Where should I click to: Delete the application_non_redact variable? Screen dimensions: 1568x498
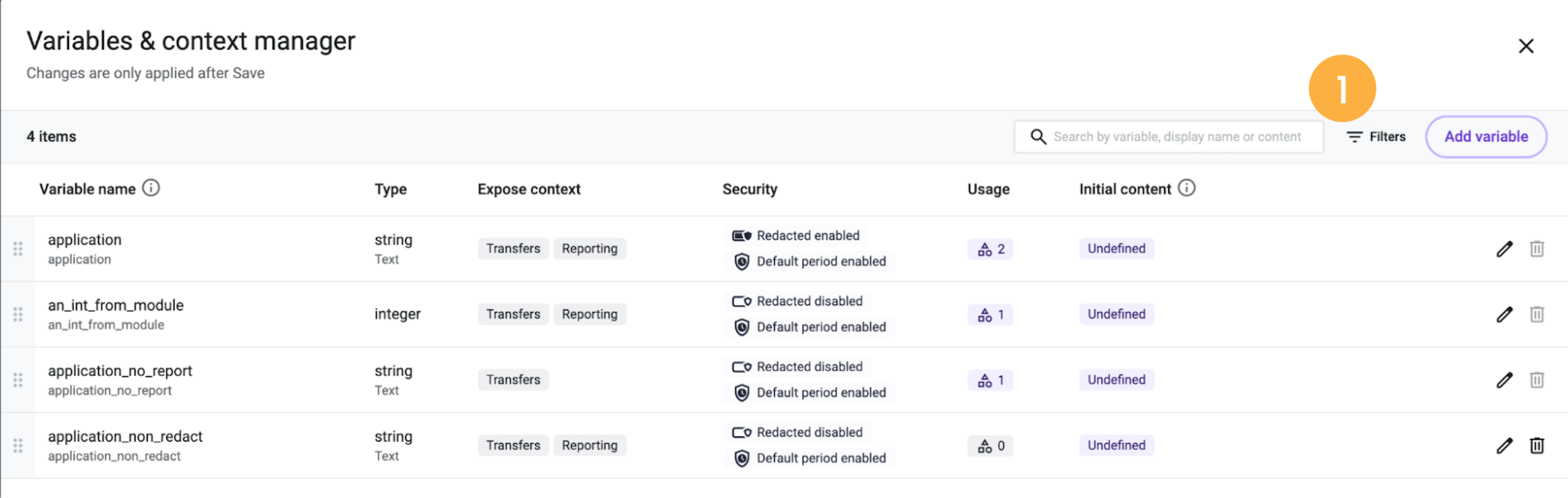(x=1537, y=445)
